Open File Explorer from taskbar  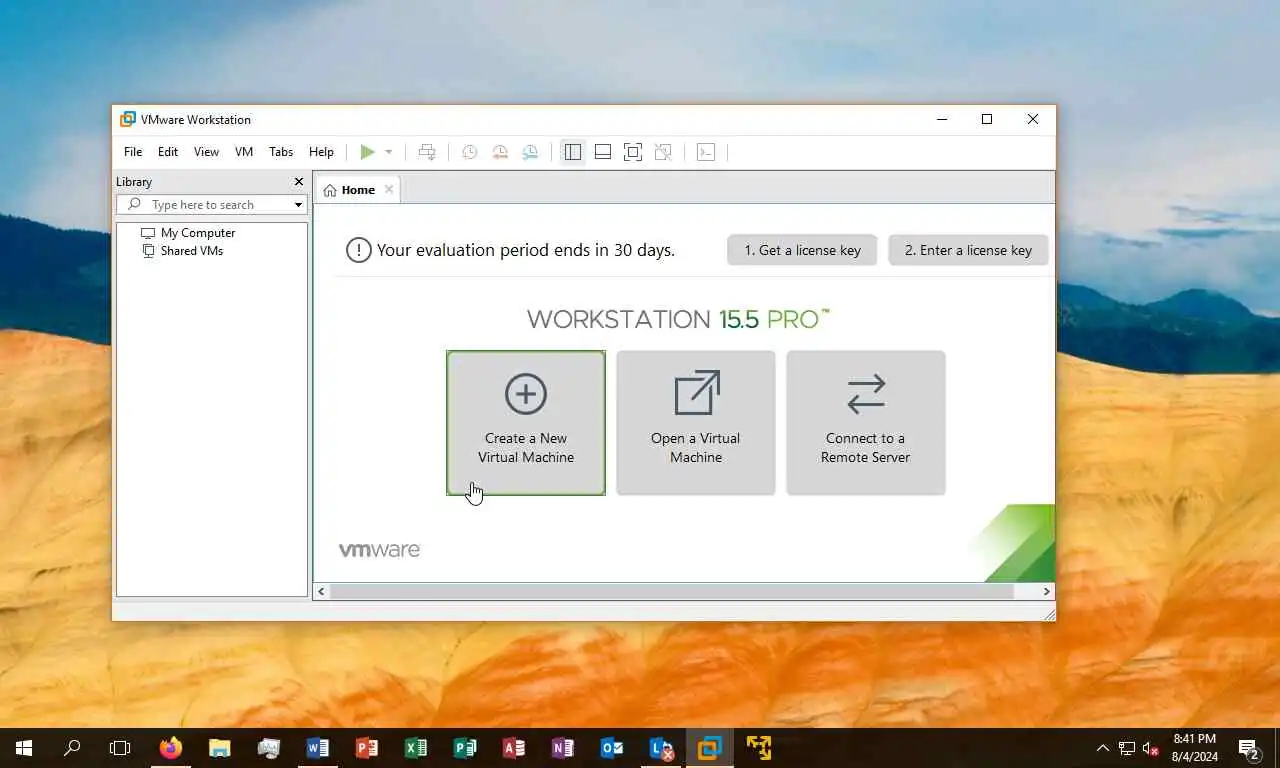(x=219, y=748)
